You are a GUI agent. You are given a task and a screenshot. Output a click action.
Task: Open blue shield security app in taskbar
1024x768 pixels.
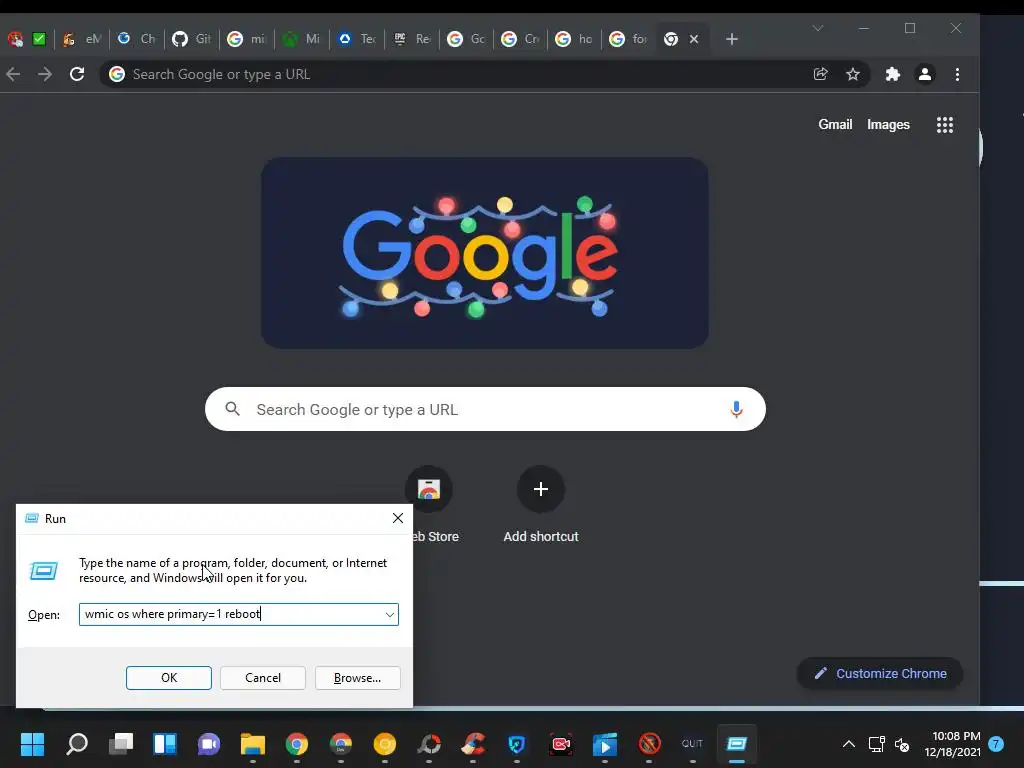coord(517,744)
